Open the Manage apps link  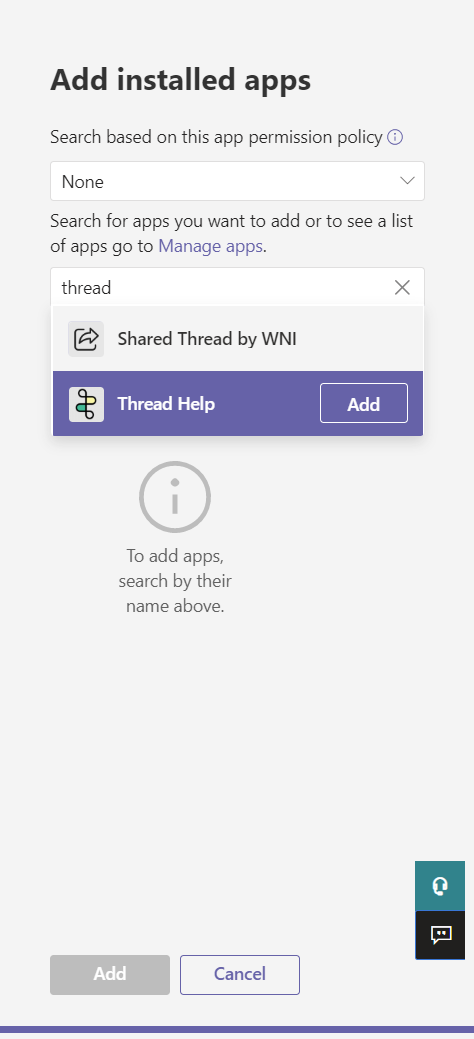pyautogui.click(x=211, y=246)
